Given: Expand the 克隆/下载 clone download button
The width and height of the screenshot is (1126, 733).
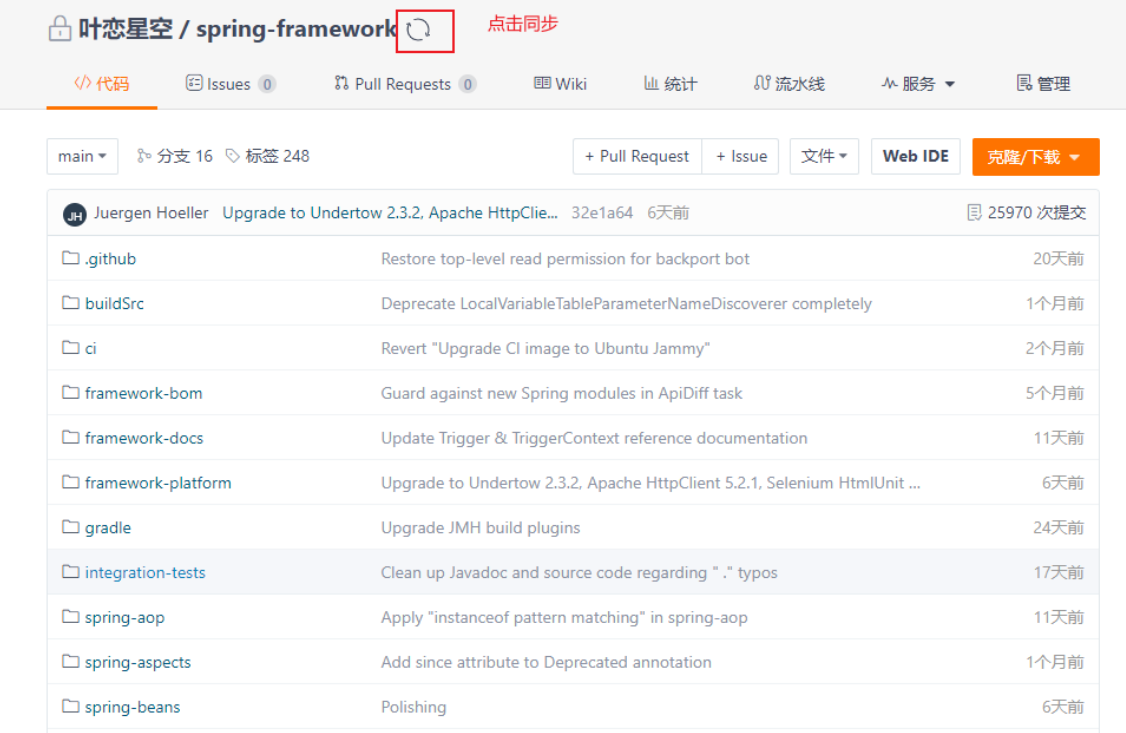Looking at the screenshot, I should tap(1036, 157).
